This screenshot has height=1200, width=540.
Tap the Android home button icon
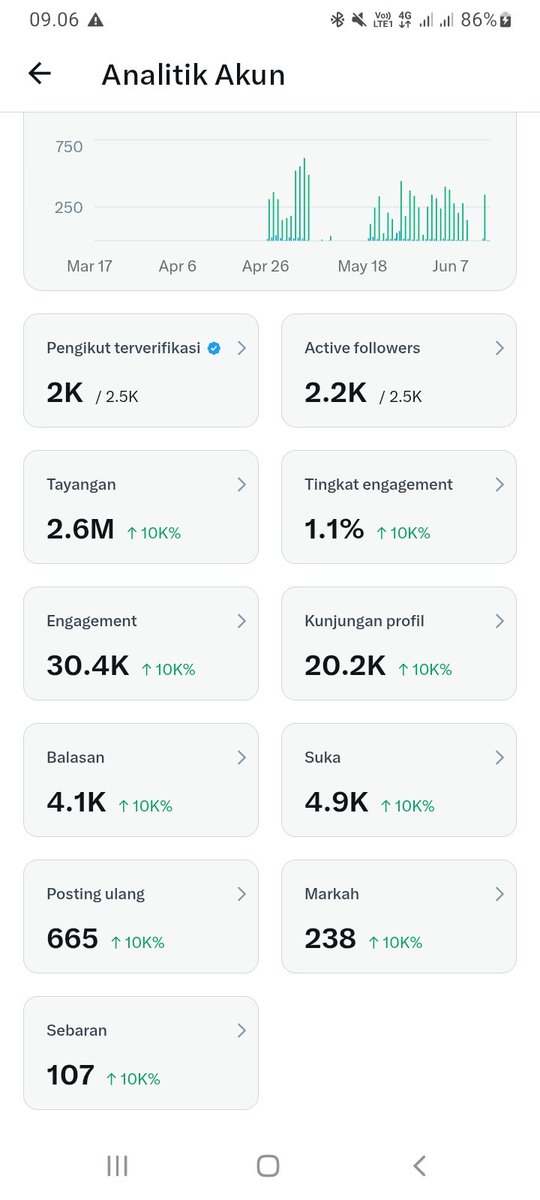(268, 1165)
